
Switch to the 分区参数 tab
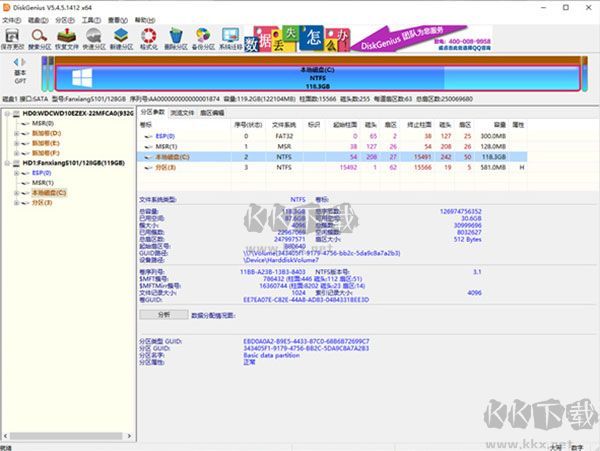click(x=152, y=112)
